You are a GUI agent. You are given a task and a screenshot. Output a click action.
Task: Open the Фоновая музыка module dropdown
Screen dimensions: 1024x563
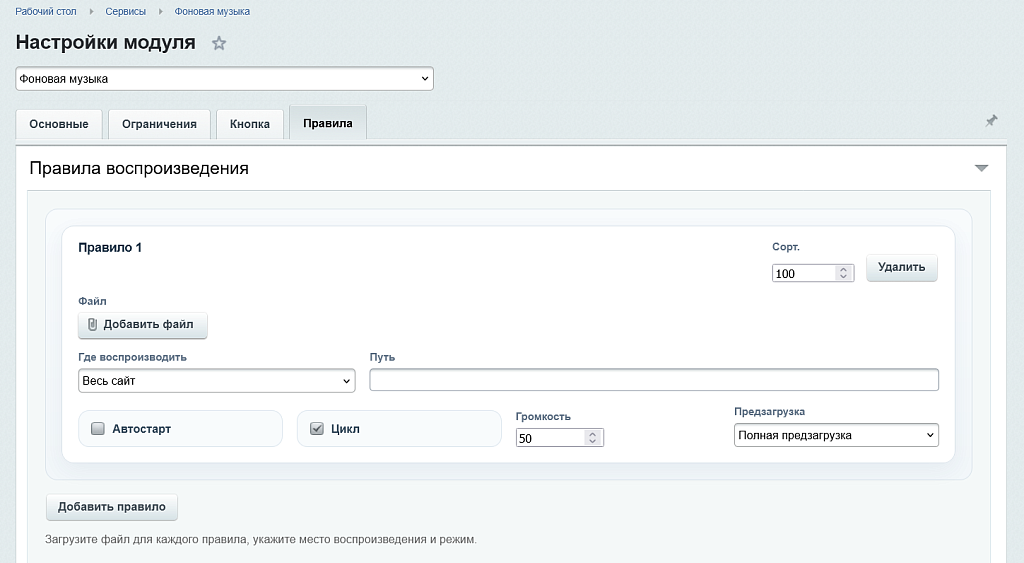[x=224, y=78]
